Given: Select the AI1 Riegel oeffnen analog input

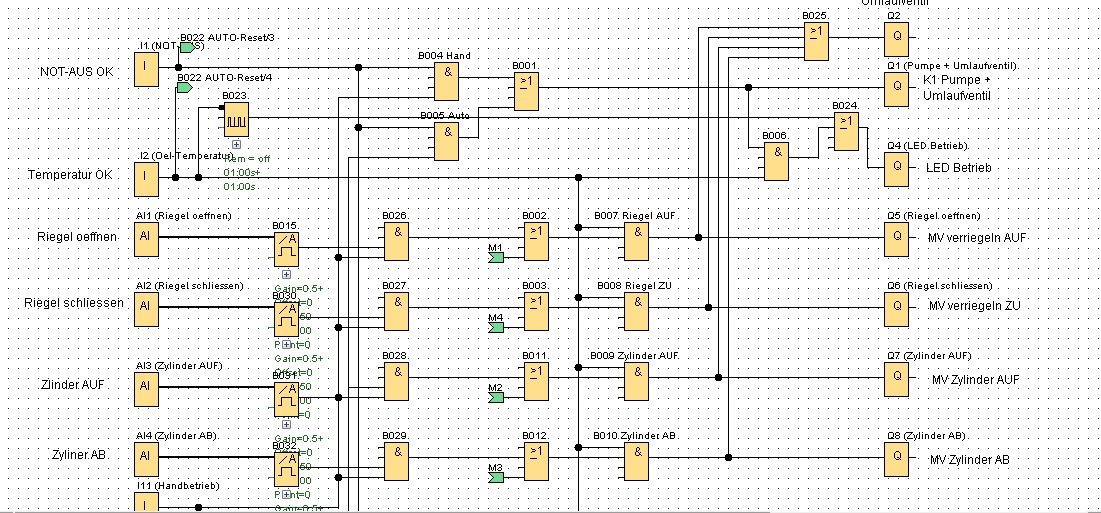Looking at the screenshot, I should point(146,237).
